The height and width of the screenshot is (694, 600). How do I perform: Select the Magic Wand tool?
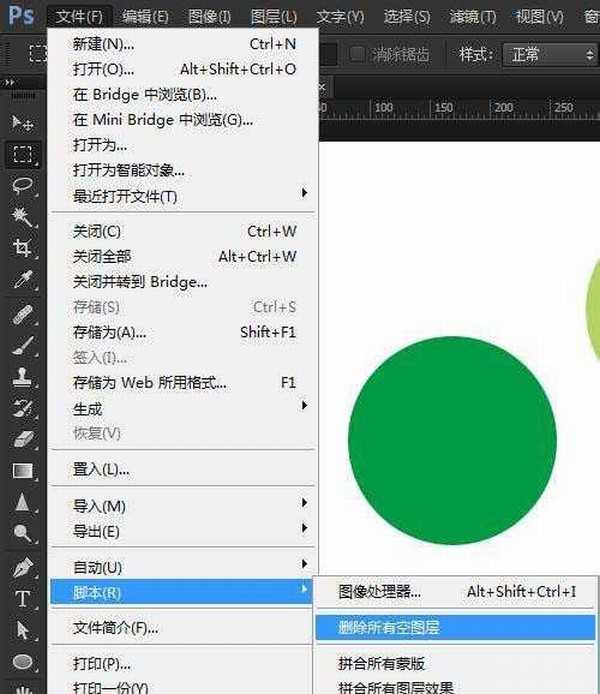pyautogui.click(x=22, y=217)
